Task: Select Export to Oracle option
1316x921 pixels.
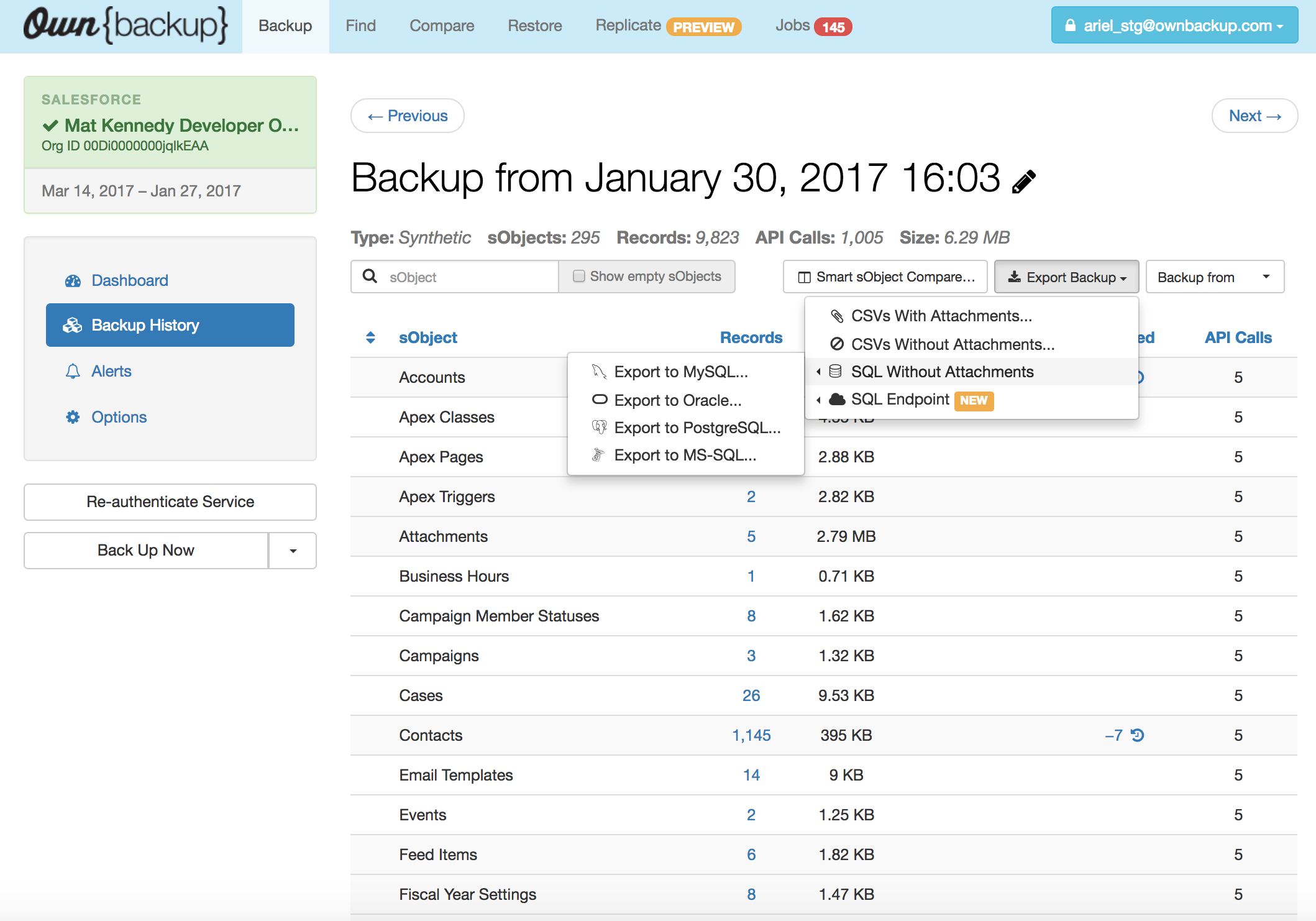Action: (677, 400)
